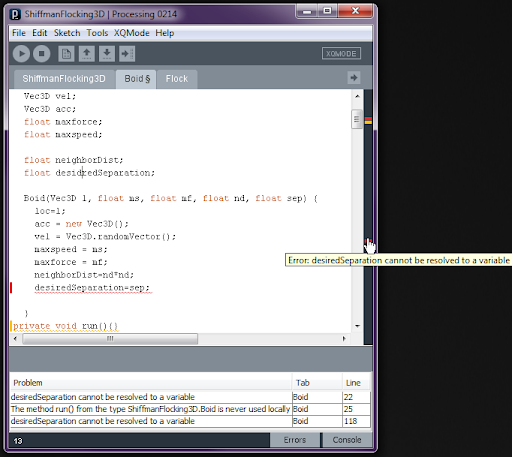
Task: Click the XQMODE mode button
Action: (341, 54)
